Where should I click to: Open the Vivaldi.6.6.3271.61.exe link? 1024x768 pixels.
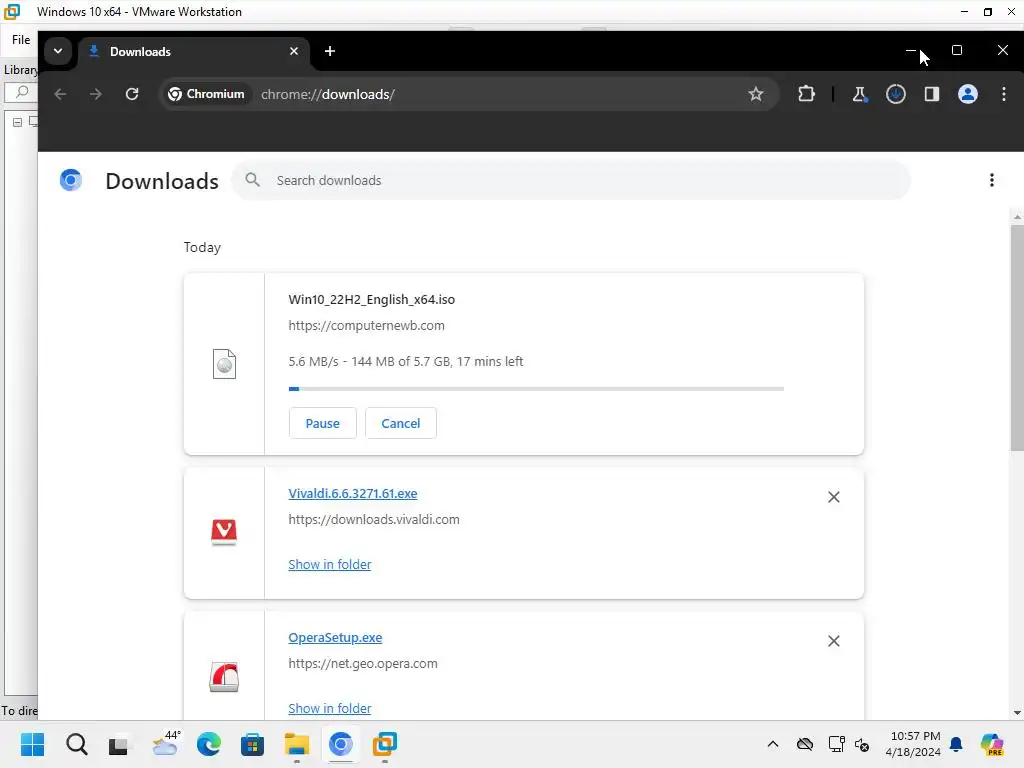(353, 494)
